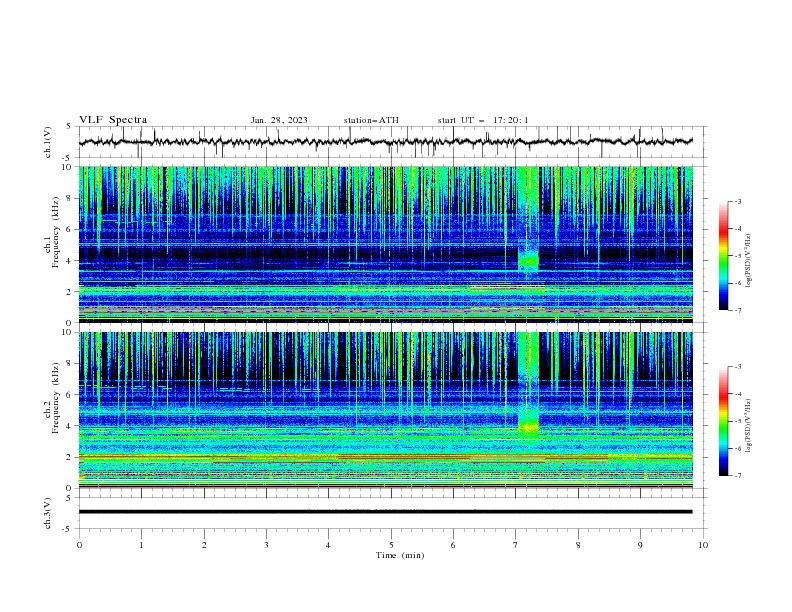792x612 pixels.
Task: Click the "-4" tick on the lower color bar
Action: click(x=737, y=394)
